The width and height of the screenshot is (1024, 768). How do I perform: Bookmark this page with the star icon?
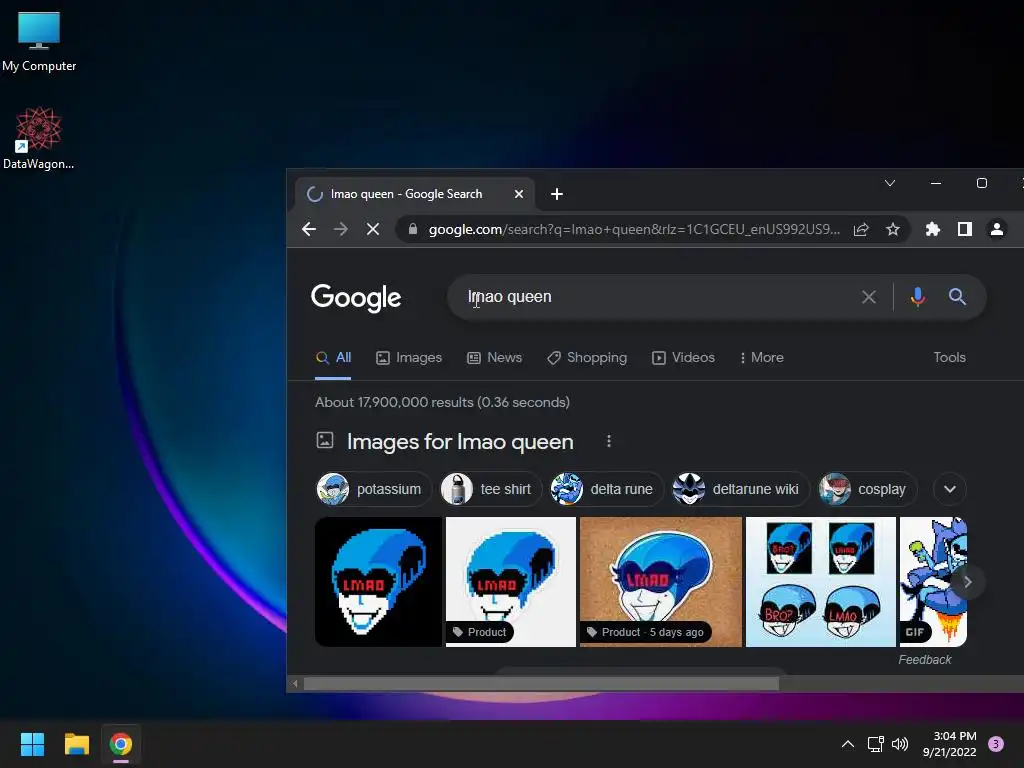coord(893,229)
